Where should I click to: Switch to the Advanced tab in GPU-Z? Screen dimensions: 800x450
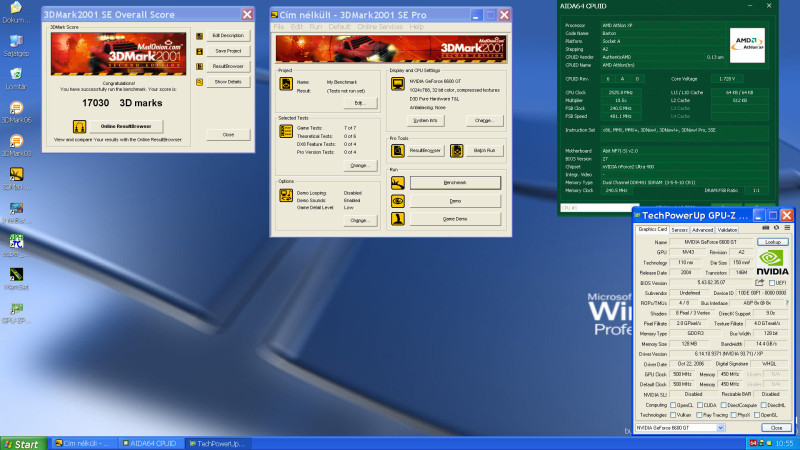703,230
